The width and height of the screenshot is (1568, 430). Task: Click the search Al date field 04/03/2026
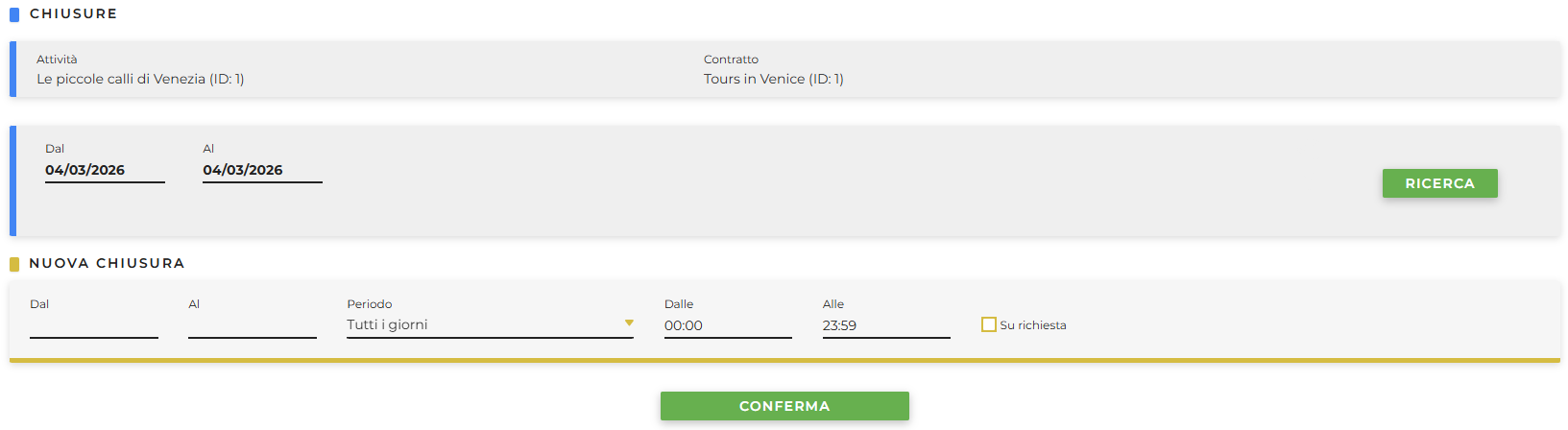coord(261,170)
